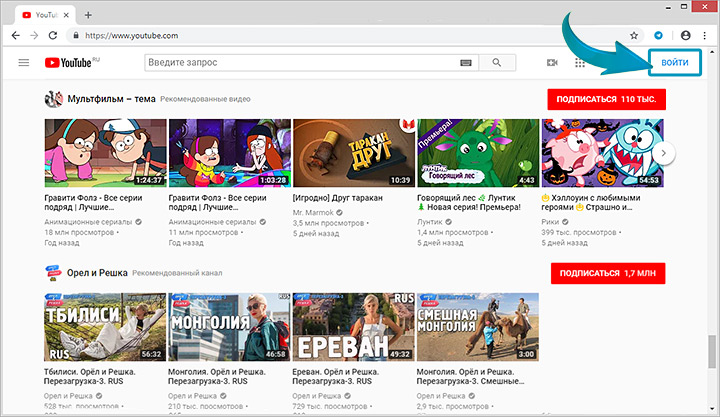Click the ВОЙТИ sign-in button
720x417 pixels.
(x=675, y=62)
